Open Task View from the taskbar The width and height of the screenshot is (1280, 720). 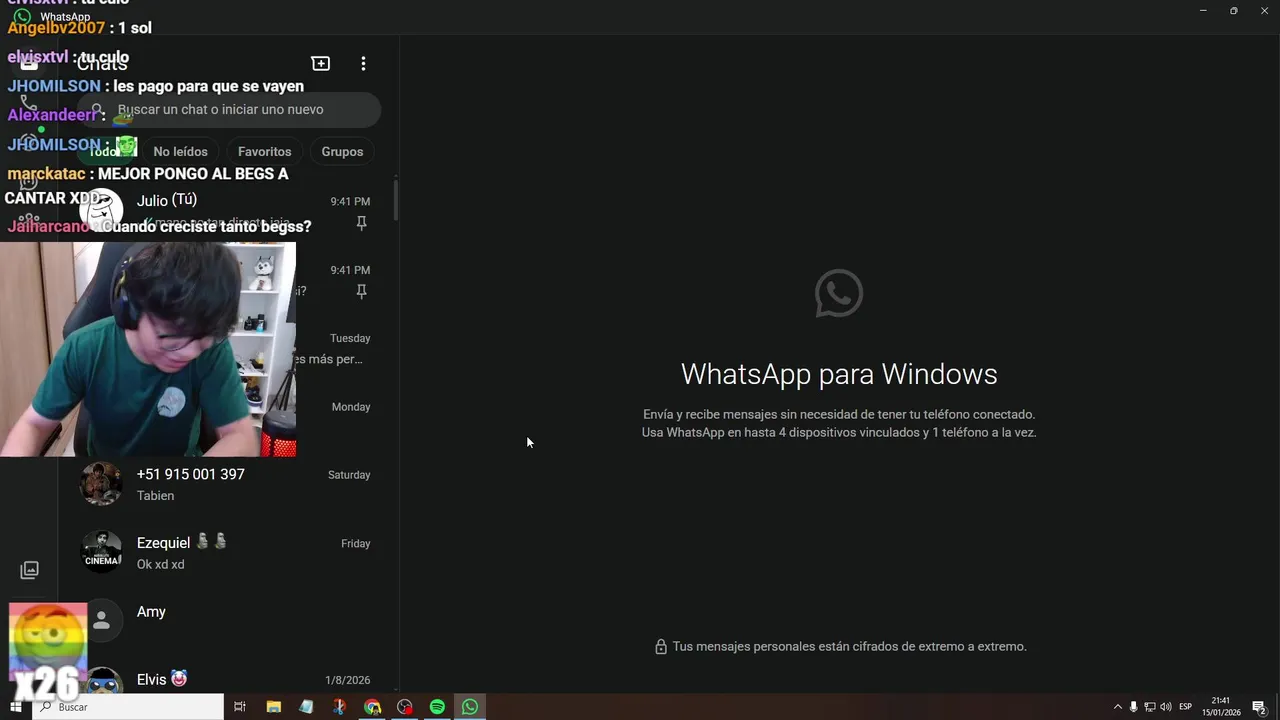(x=240, y=707)
